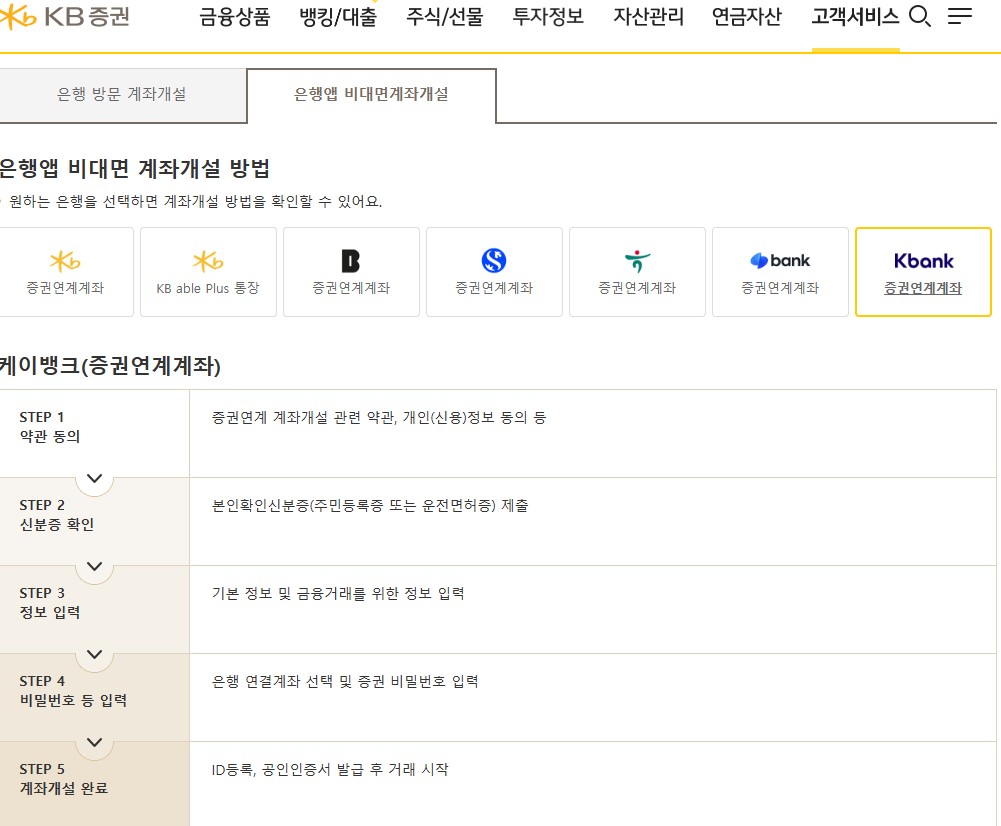Select the Kbank logo card
This screenshot has height=826, width=1001.
point(923,272)
